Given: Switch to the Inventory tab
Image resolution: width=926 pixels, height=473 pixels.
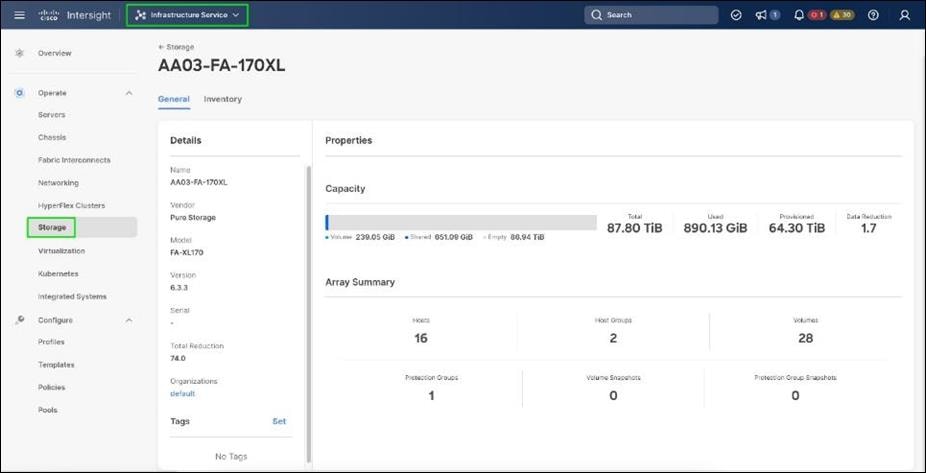Looking at the screenshot, I should coord(223,99).
